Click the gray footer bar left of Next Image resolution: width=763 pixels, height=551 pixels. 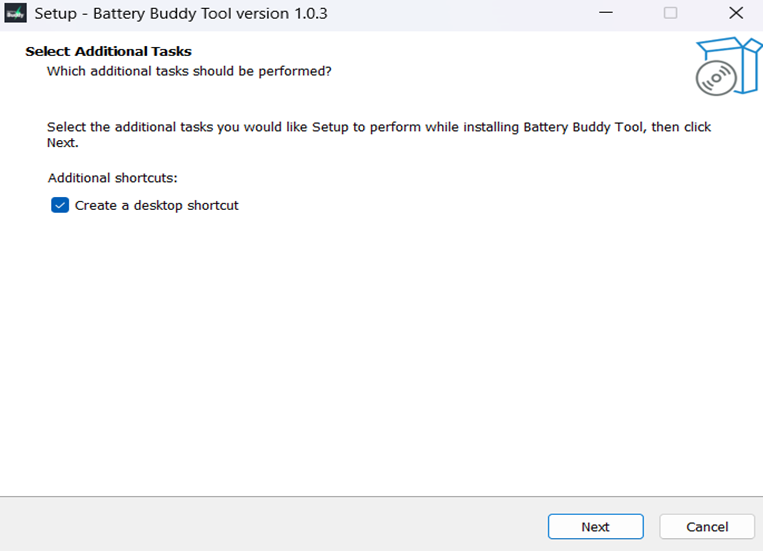point(270,525)
